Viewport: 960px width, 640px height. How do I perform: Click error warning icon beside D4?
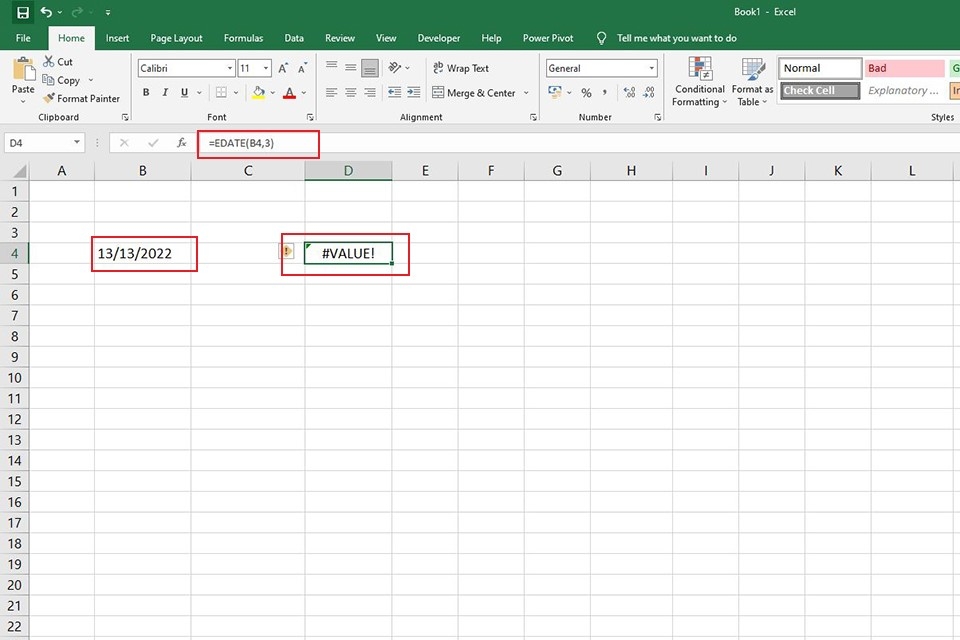pyautogui.click(x=287, y=251)
